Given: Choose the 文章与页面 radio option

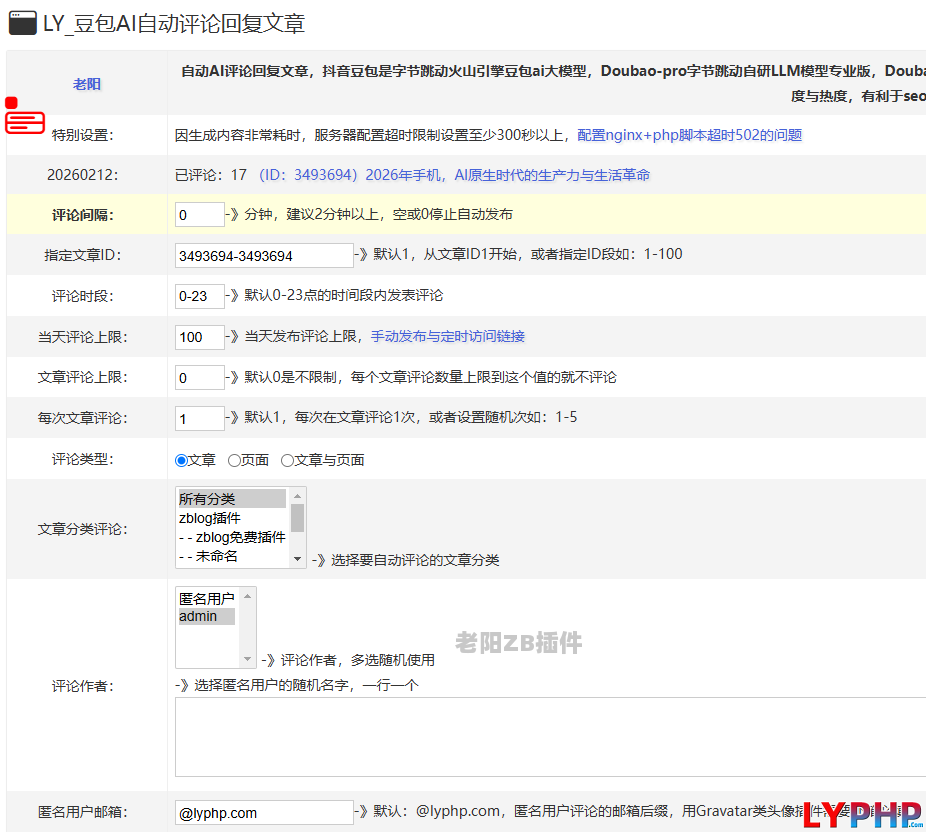Looking at the screenshot, I should [x=287, y=460].
